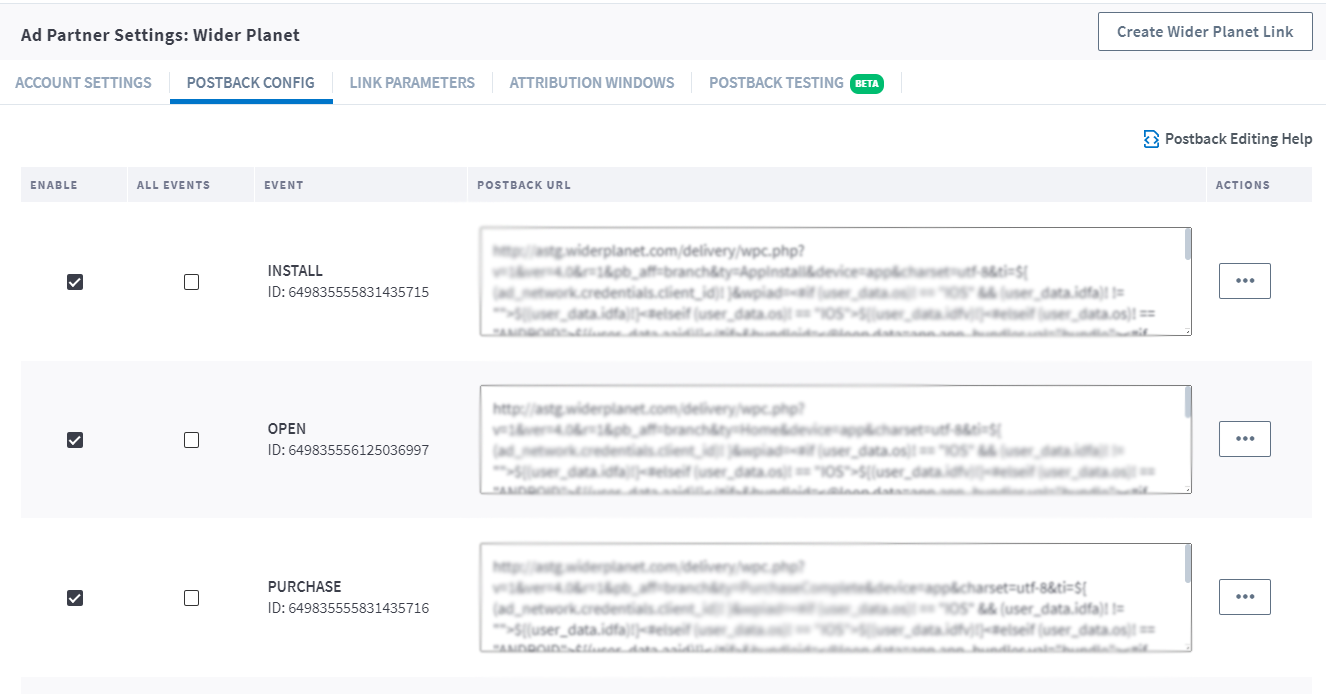This screenshot has width=1326, height=694.
Task: Check All Events for OPEN row
Action: tap(191, 440)
